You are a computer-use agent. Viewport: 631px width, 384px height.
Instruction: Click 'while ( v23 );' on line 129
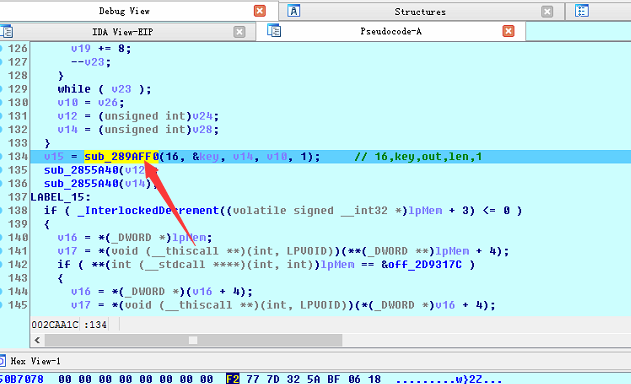[105, 89]
